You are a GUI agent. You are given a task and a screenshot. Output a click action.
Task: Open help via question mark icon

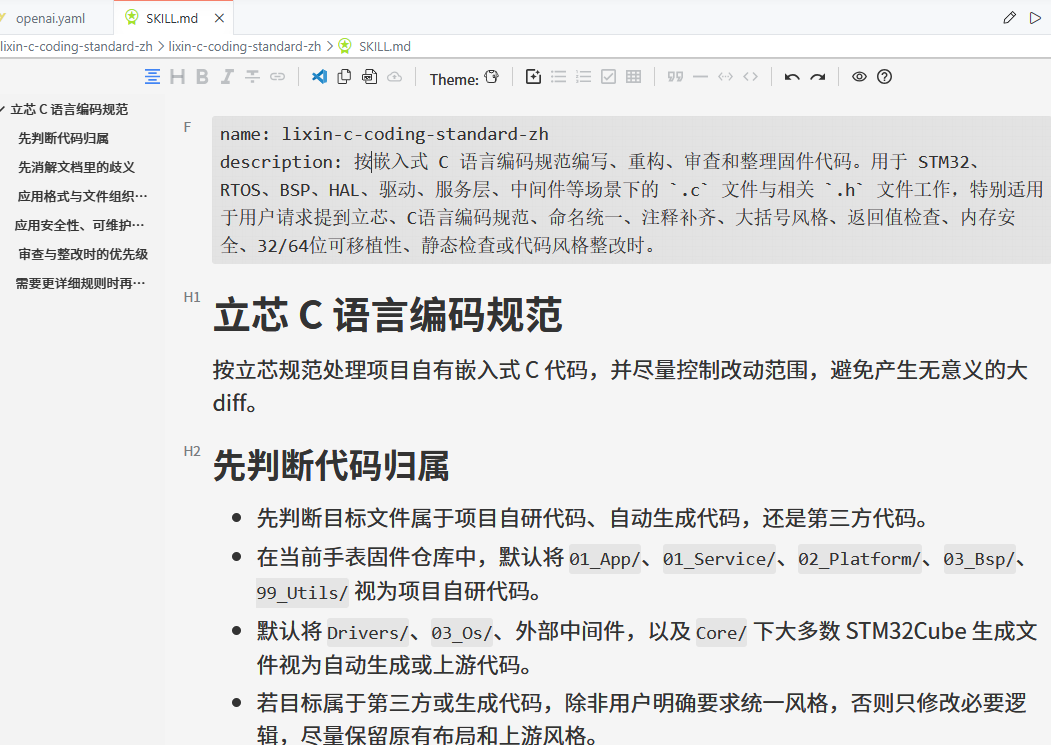[x=884, y=77]
